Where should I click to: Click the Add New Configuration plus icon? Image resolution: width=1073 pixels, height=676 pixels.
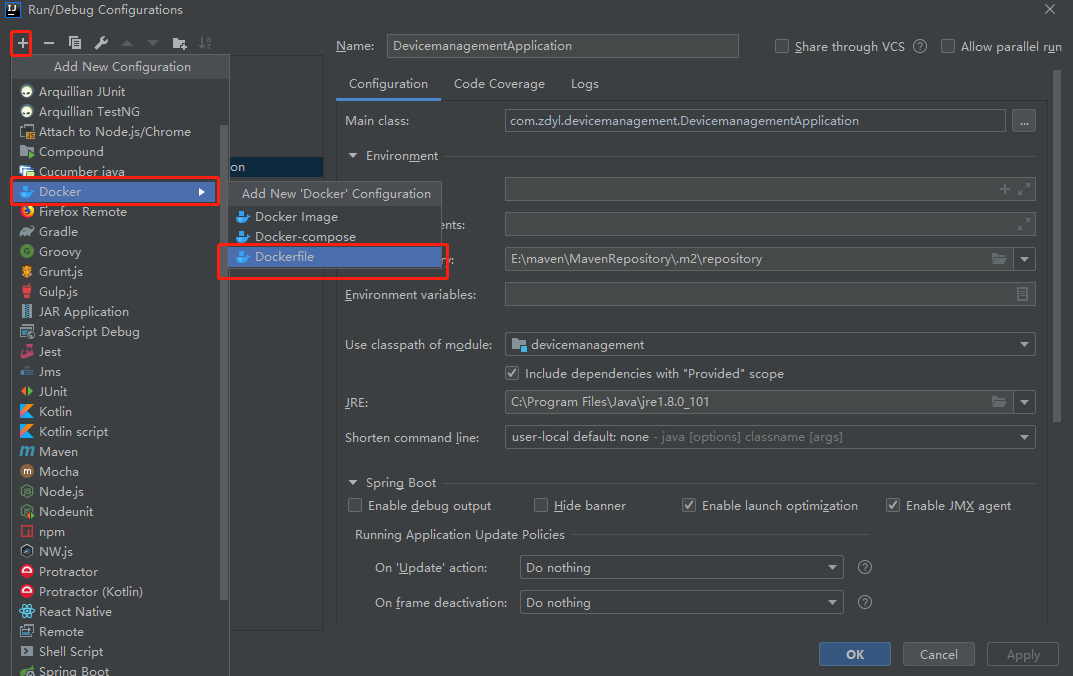pyautogui.click(x=22, y=43)
